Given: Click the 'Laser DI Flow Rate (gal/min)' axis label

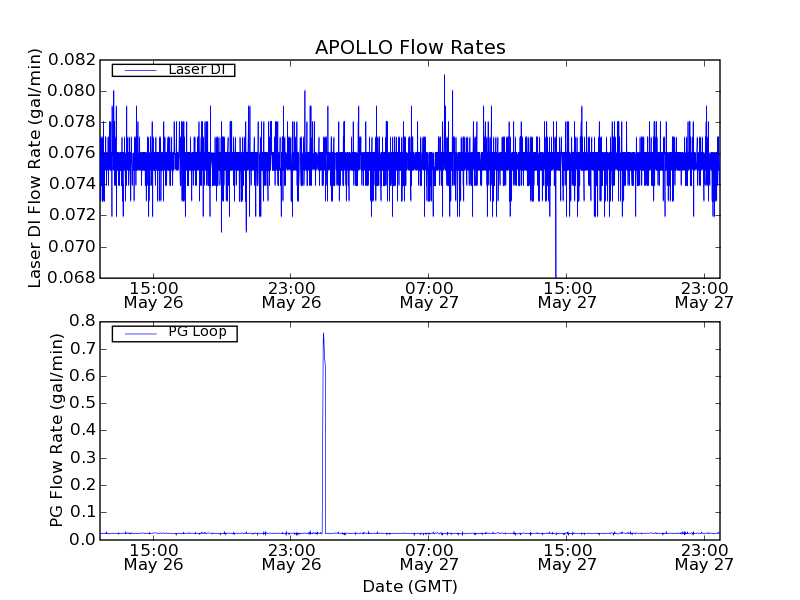Looking at the screenshot, I should pyautogui.click(x=35, y=168).
